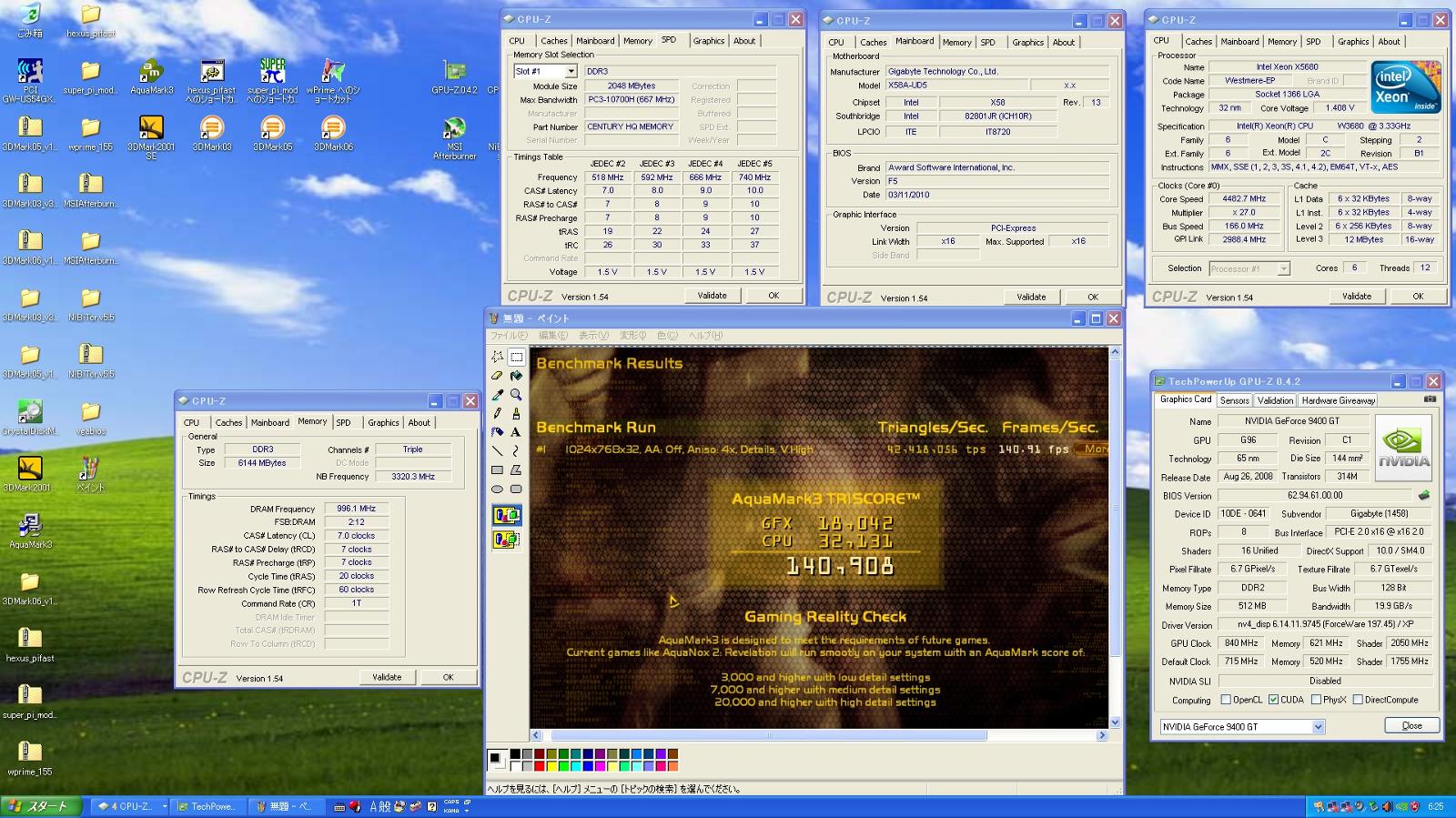The image size is (1456, 818).
Task: Click the Paint vertical scrollbar up arrow
Action: (1116, 353)
